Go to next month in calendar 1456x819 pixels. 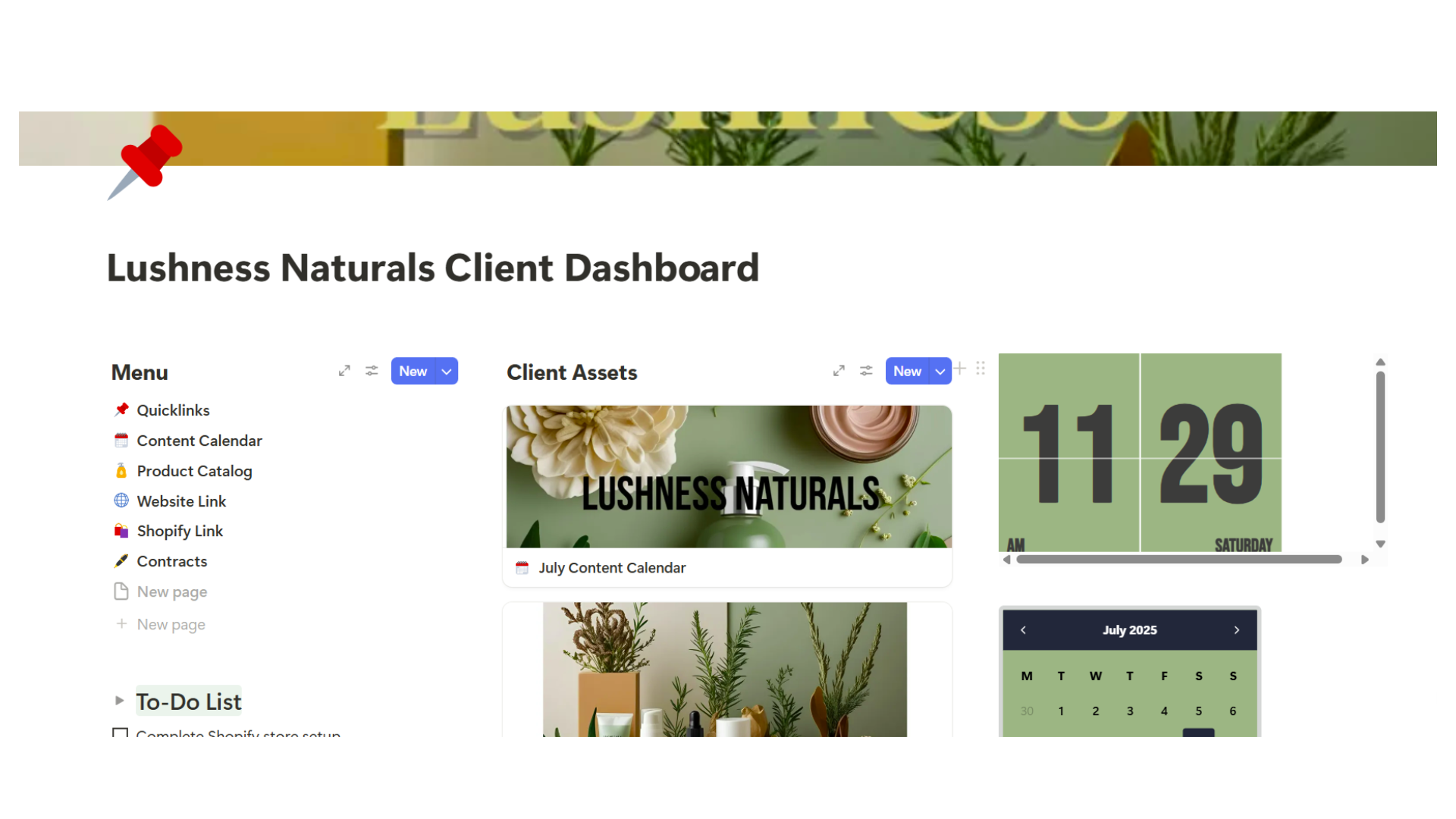tap(1237, 630)
